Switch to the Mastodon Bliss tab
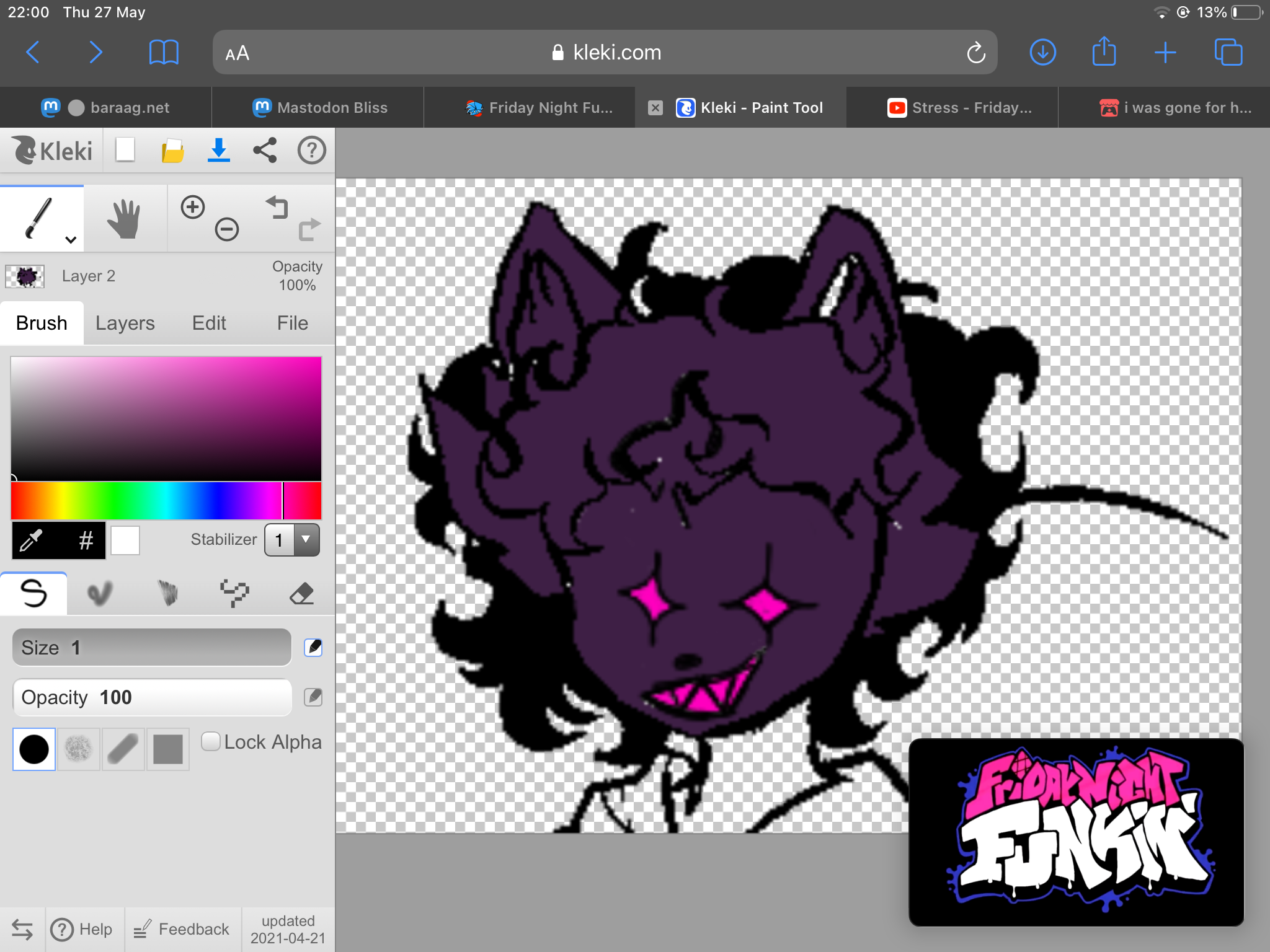The image size is (1270, 952). (x=318, y=108)
